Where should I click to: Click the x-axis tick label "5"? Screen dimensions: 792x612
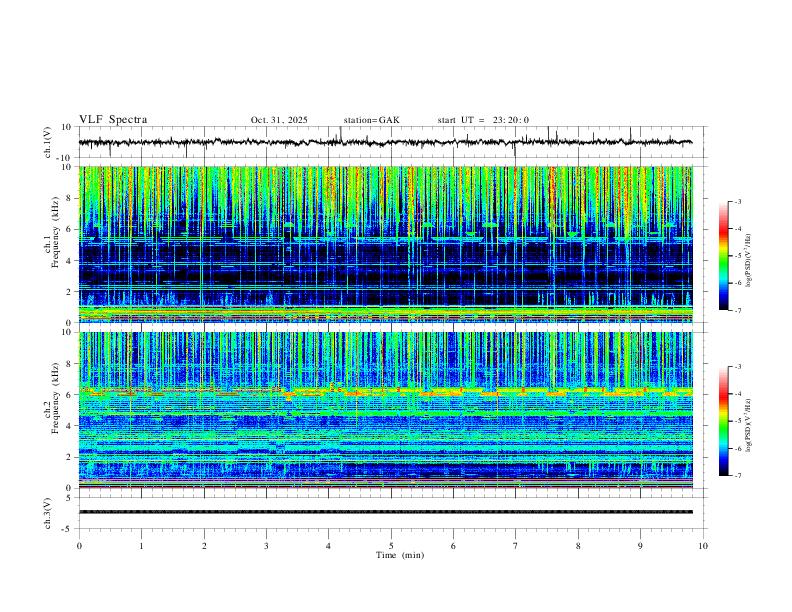[391, 546]
